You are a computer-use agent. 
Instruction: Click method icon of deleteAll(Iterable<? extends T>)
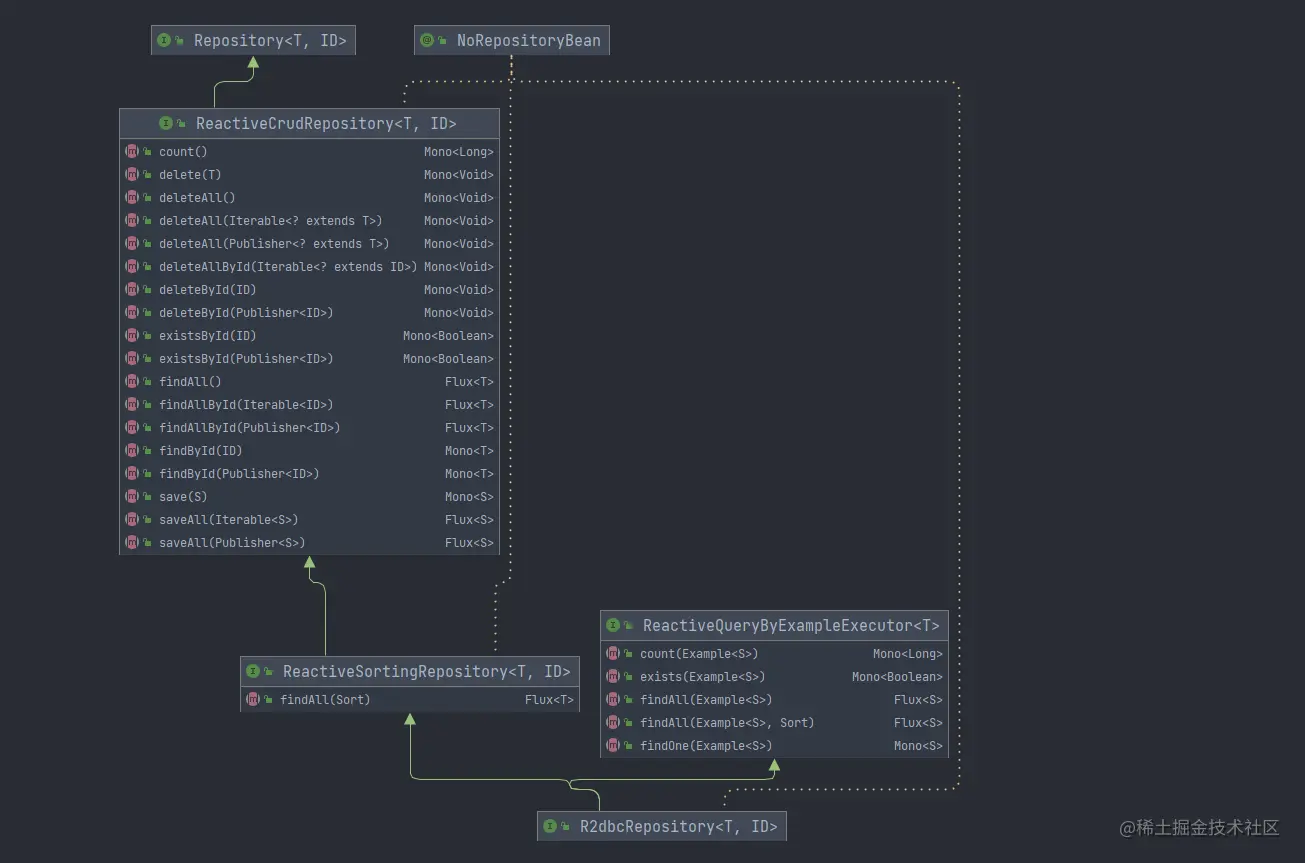coord(132,221)
